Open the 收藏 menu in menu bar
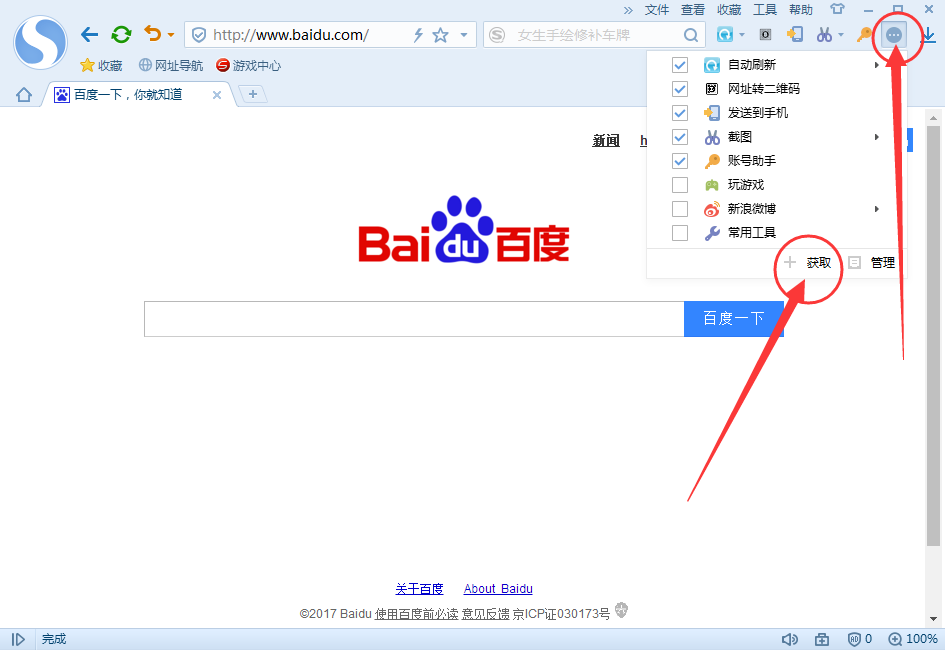 click(729, 10)
